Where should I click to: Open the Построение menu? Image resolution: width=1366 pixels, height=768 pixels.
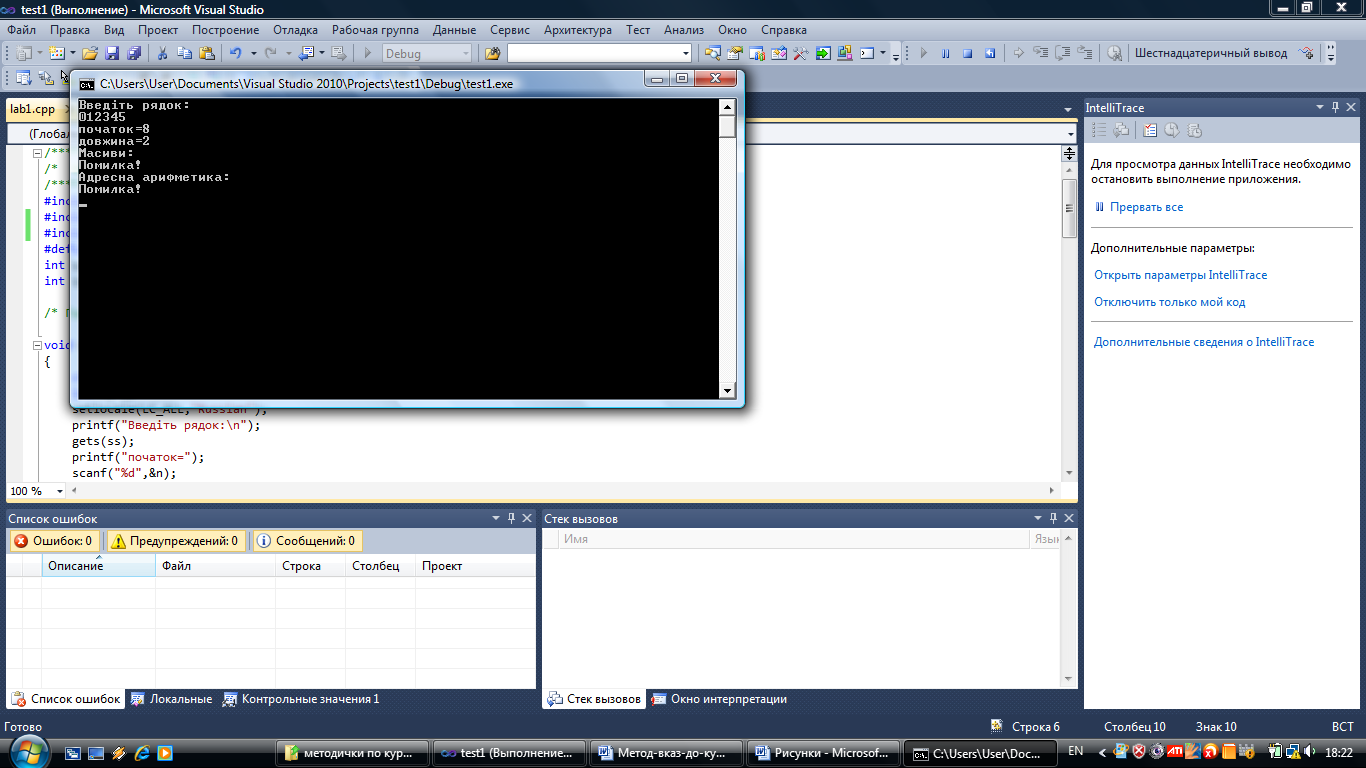(x=225, y=30)
